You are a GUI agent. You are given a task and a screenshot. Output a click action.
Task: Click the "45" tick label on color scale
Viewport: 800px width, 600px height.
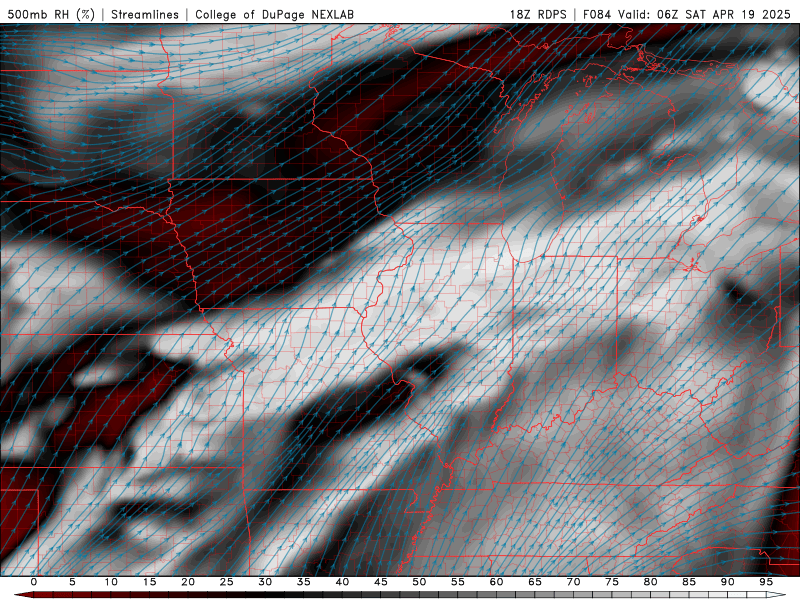[381, 582]
